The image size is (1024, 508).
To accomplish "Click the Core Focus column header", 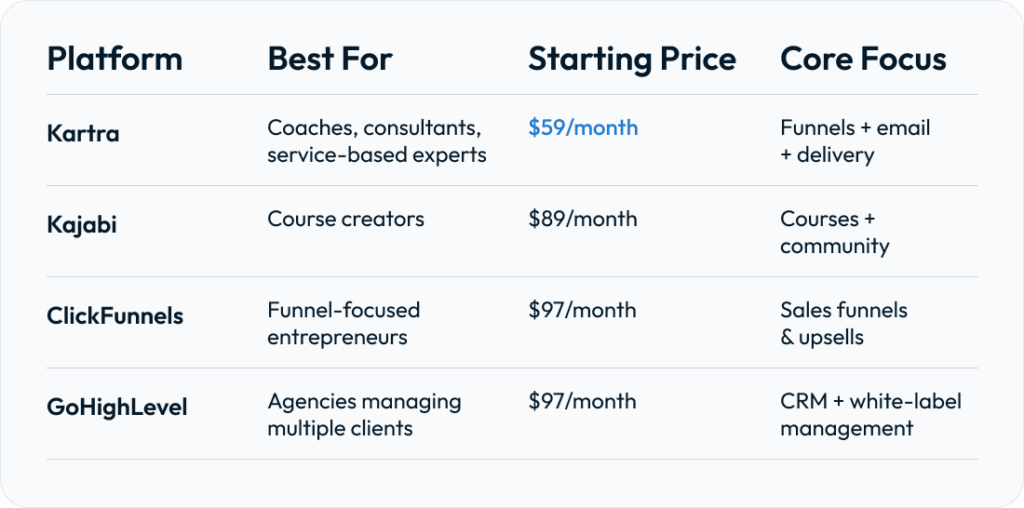I will pos(863,59).
